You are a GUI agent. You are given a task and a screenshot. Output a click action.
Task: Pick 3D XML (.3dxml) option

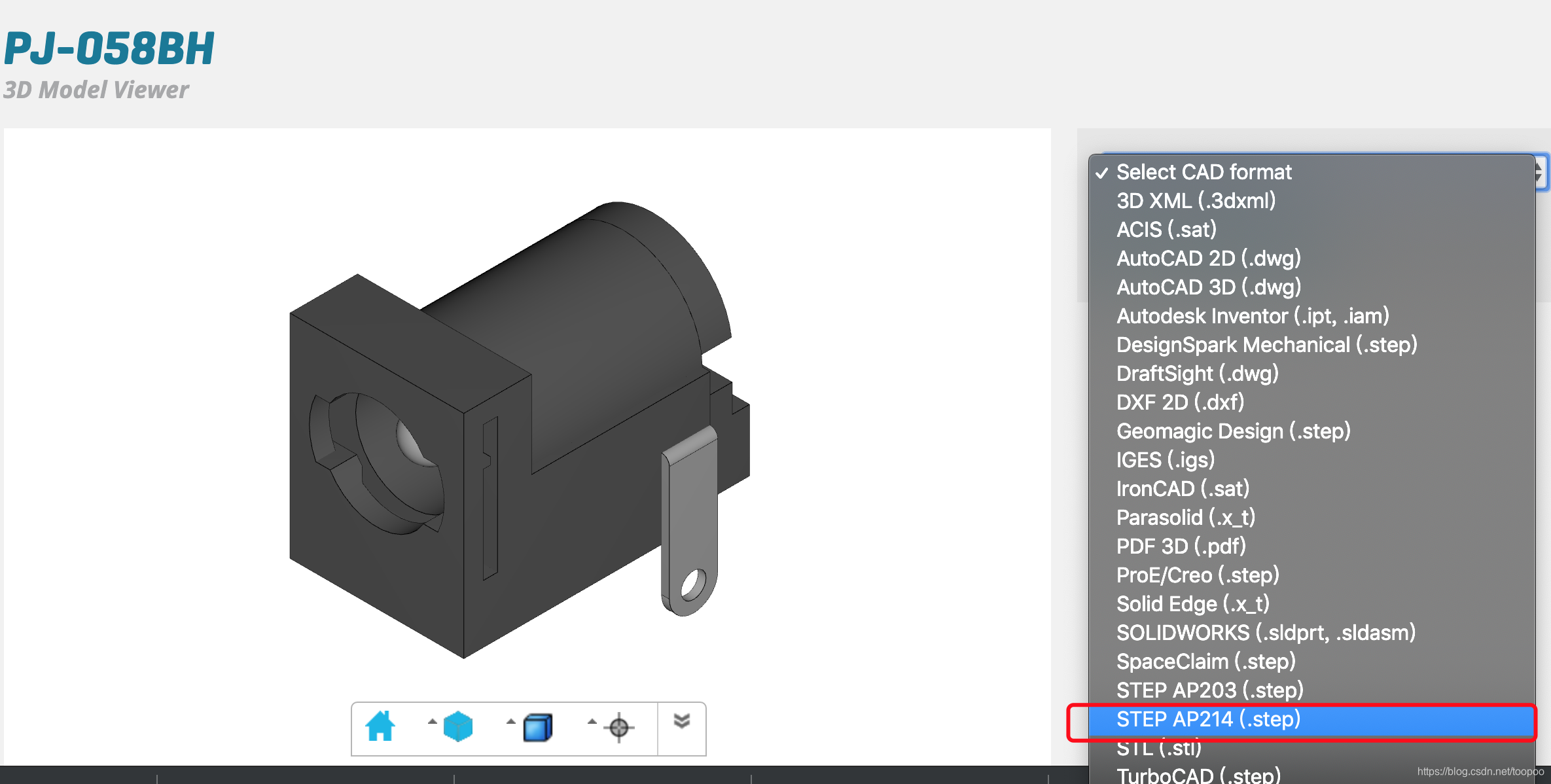(x=1196, y=201)
